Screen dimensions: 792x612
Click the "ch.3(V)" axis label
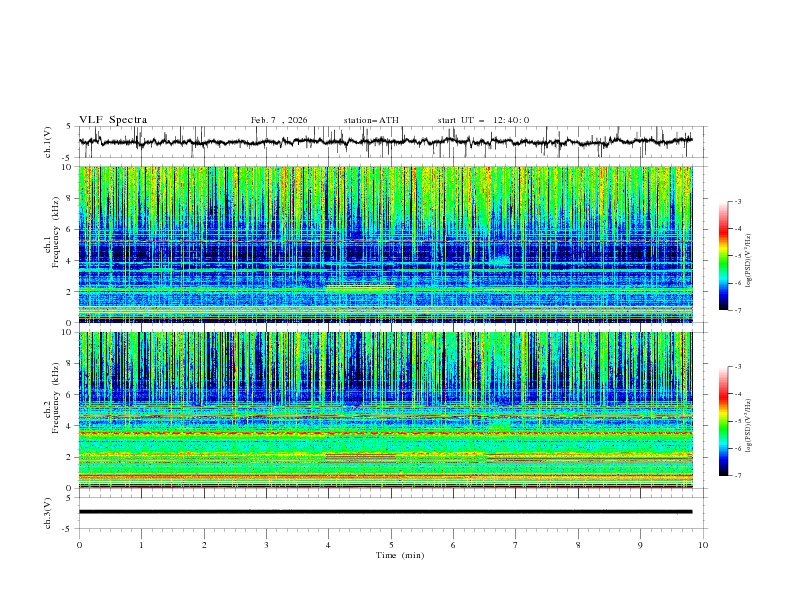(x=48, y=513)
